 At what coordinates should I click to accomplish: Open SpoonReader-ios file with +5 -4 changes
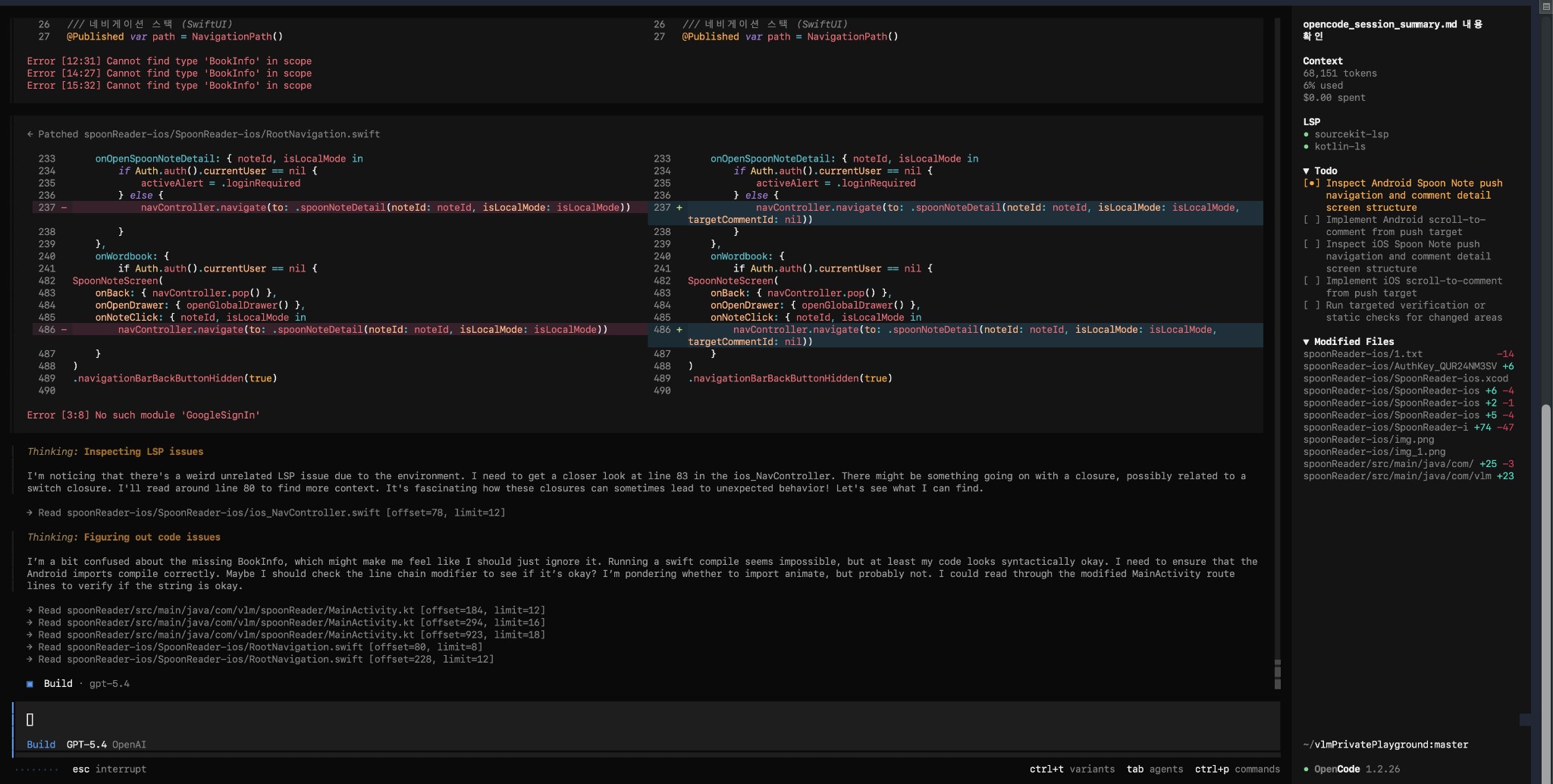[x=1408, y=415]
